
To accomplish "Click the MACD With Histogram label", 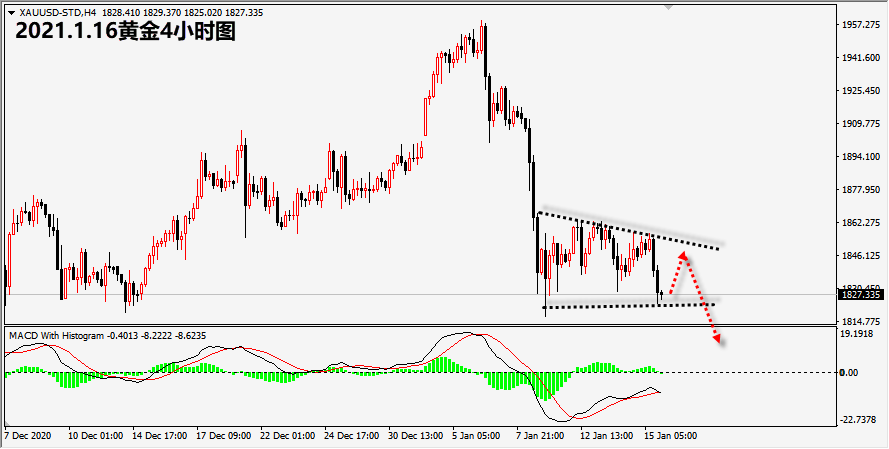I will point(56,336).
